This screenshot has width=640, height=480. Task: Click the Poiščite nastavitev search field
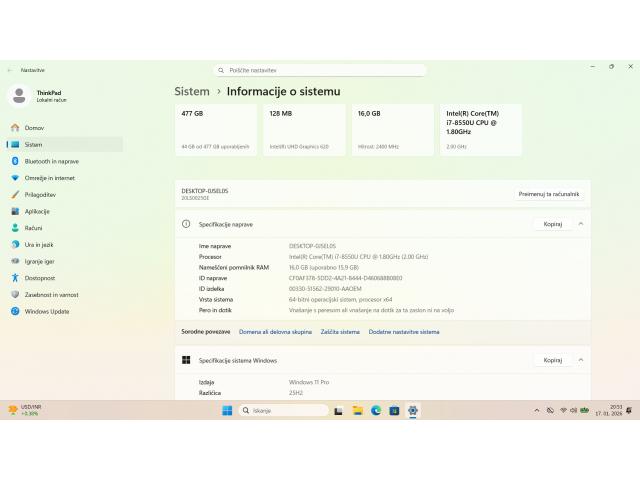(320, 70)
